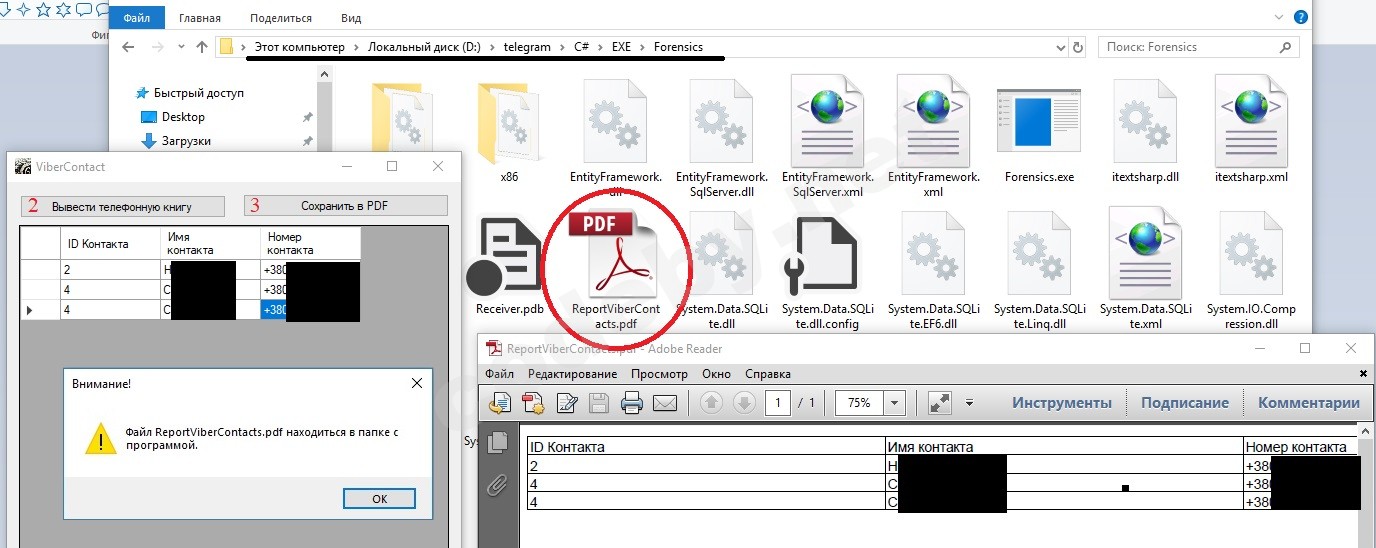This screenshot has width=1376, height=548.
Task: Click Adobe Reader print icon
Action: point(631,403)
